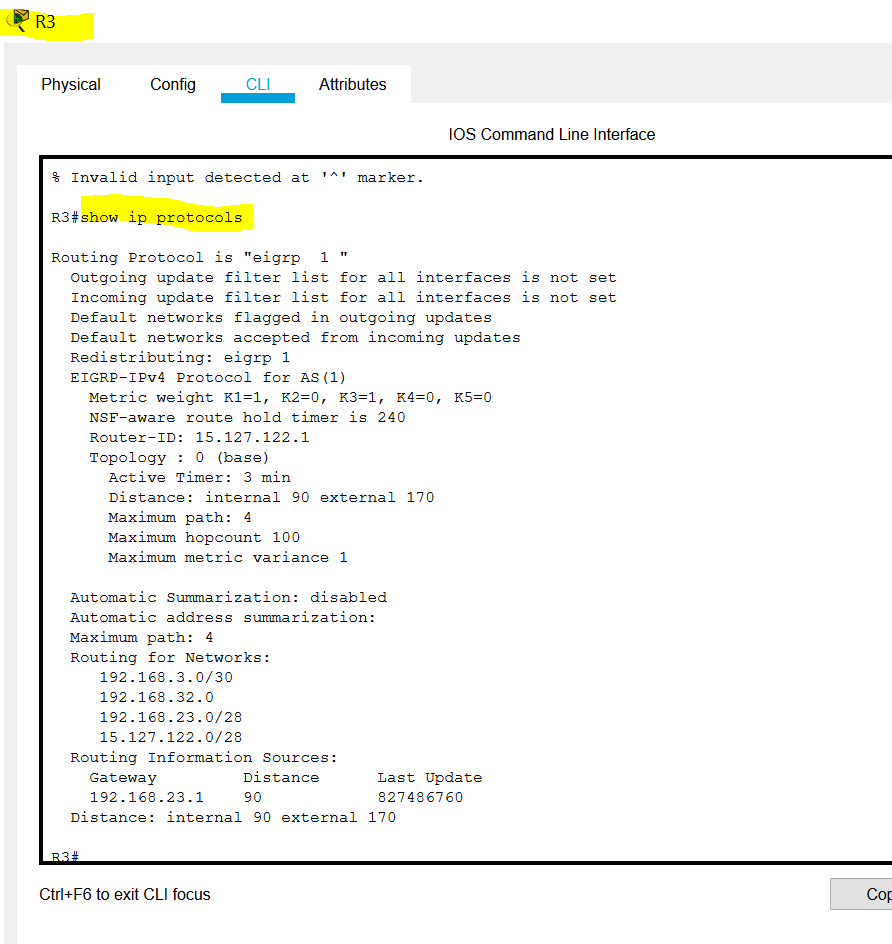This screenshot has width=892, height=944.
Task: Switch to the Attributes tab
Action: click(352, 84)
